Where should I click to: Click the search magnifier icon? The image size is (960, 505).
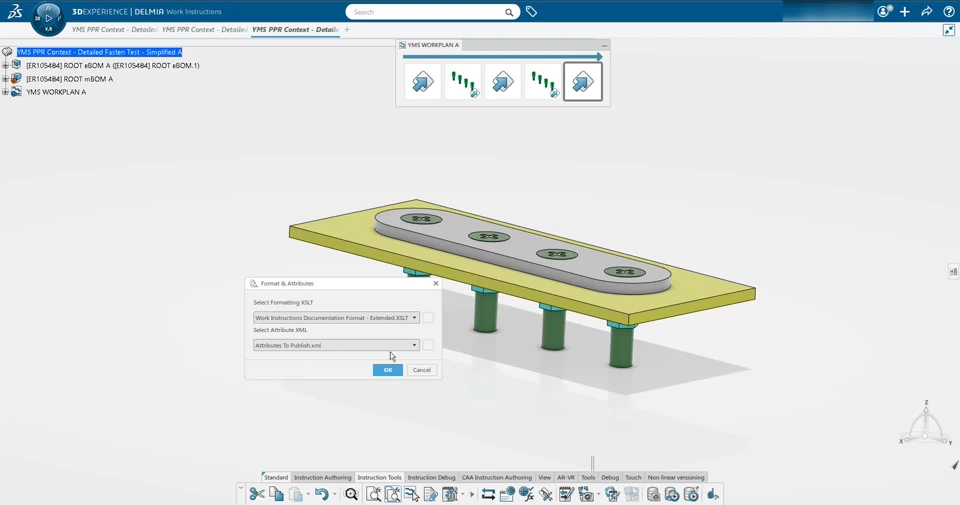pos(509,12)
